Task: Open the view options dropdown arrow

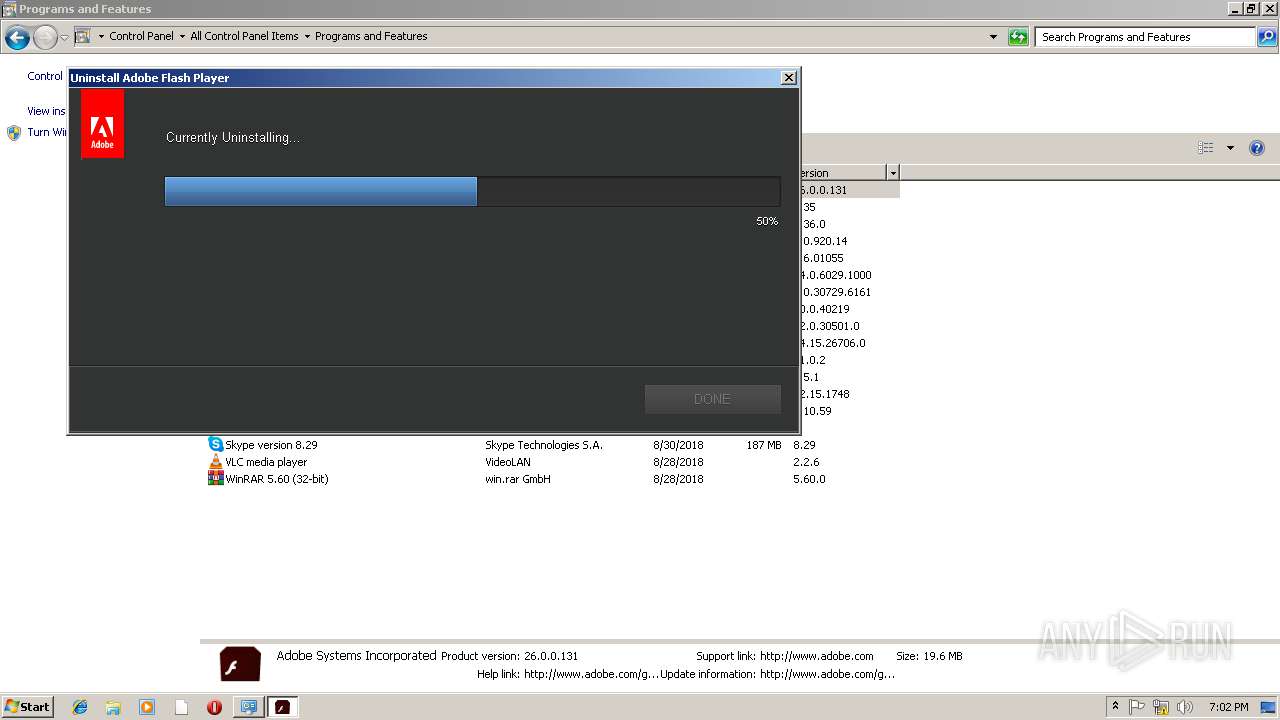Action: [x=1230, y=148]
